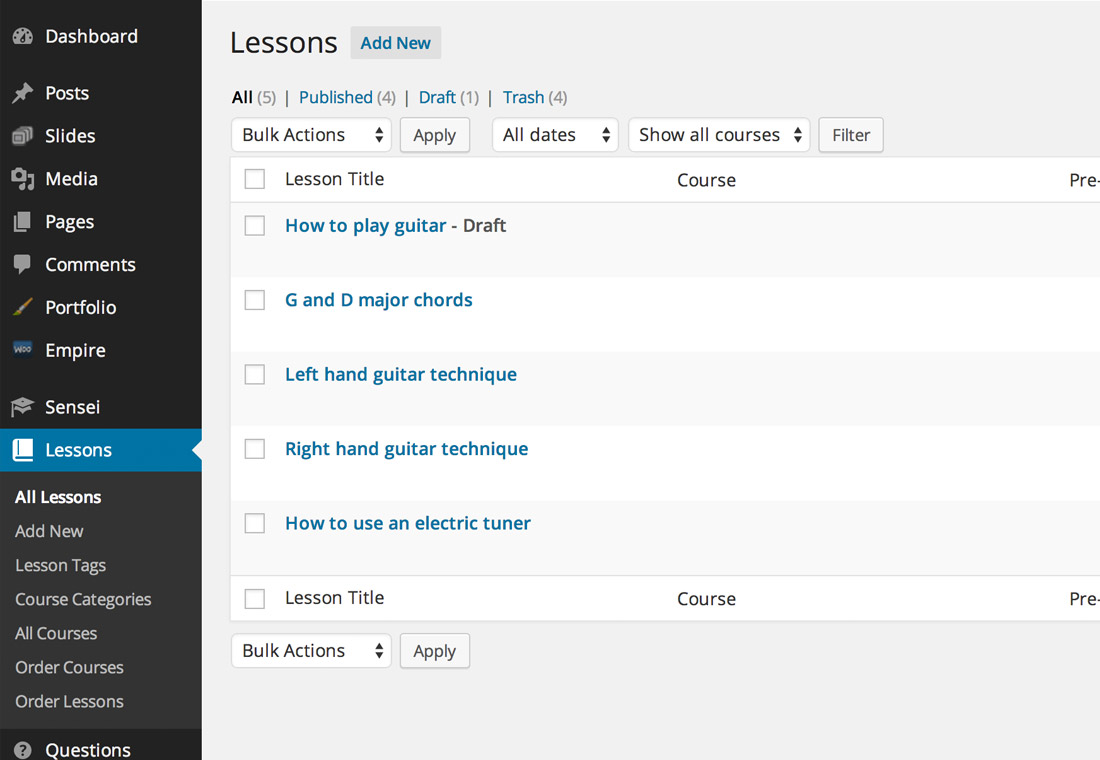Open 'Left hand guitar technique' lesson link

pos(401,375)
